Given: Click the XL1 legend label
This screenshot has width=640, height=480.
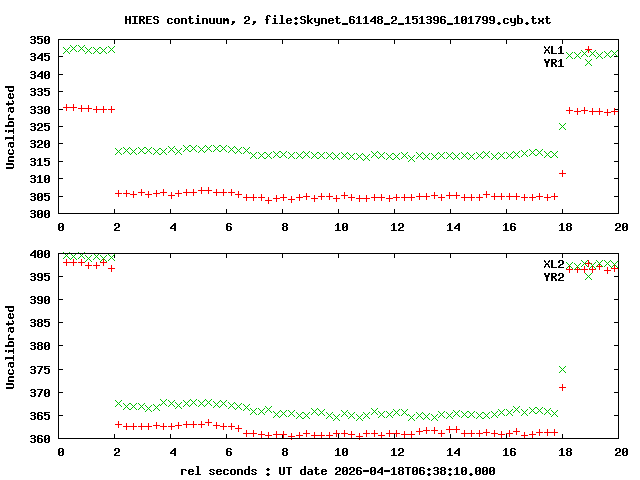Looking at the screenshot, I should click(x=553, y=50).
